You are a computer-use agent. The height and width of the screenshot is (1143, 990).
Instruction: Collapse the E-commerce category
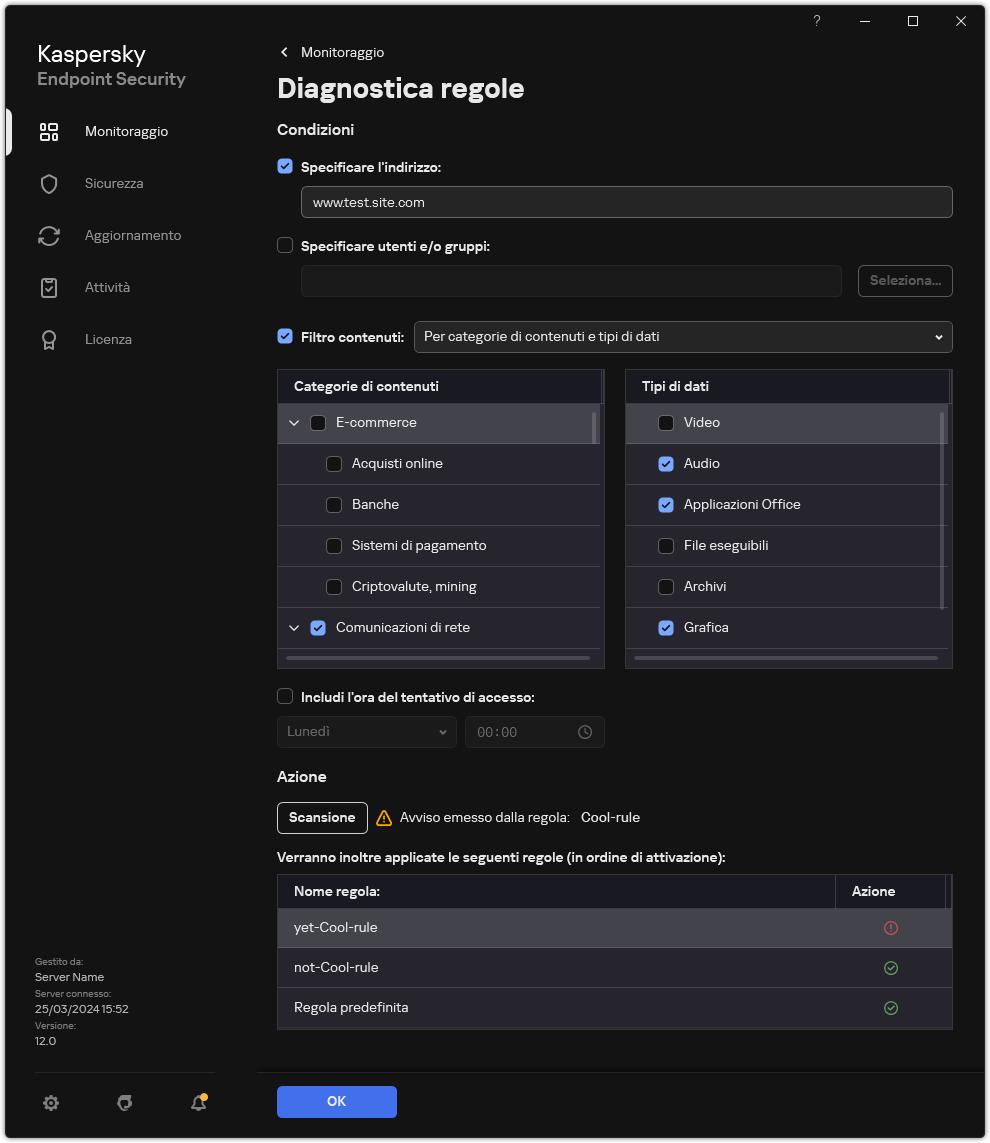click(294, 423)
